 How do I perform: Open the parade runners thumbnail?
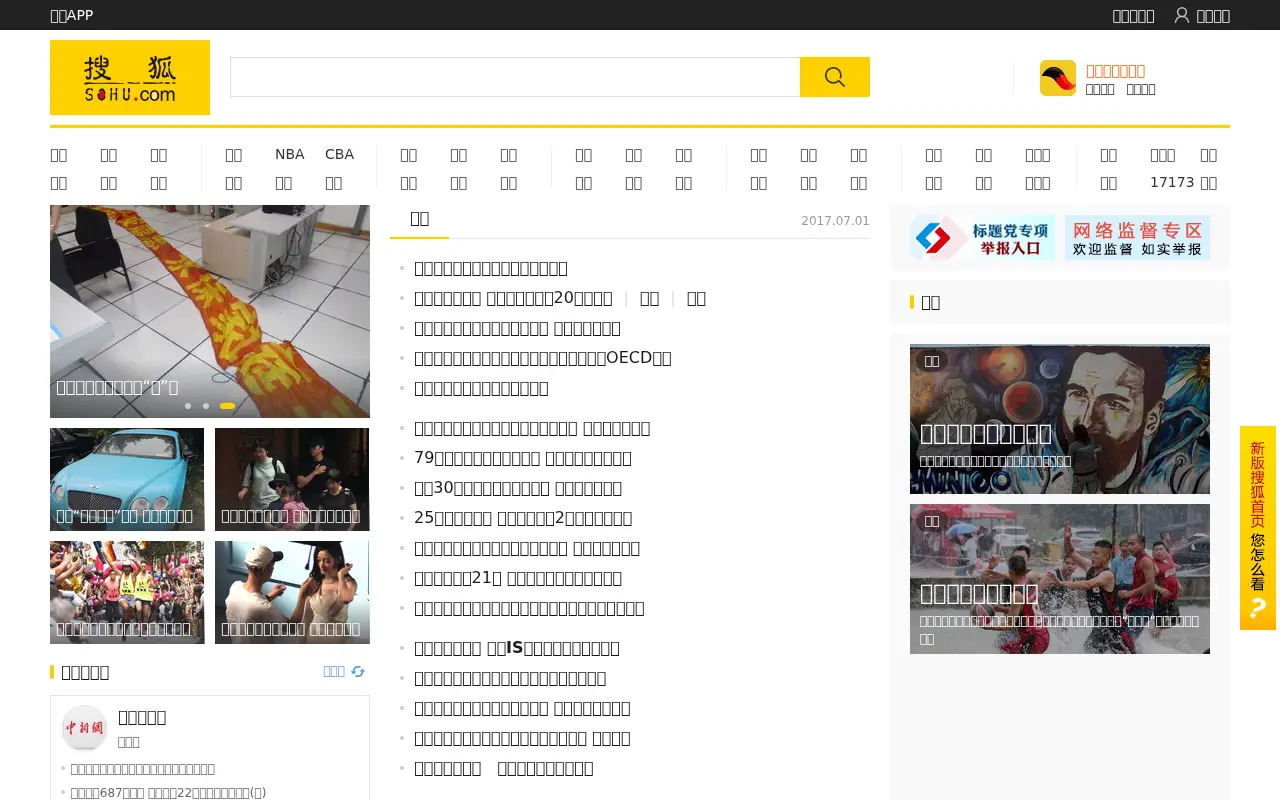tap(127, 592)
